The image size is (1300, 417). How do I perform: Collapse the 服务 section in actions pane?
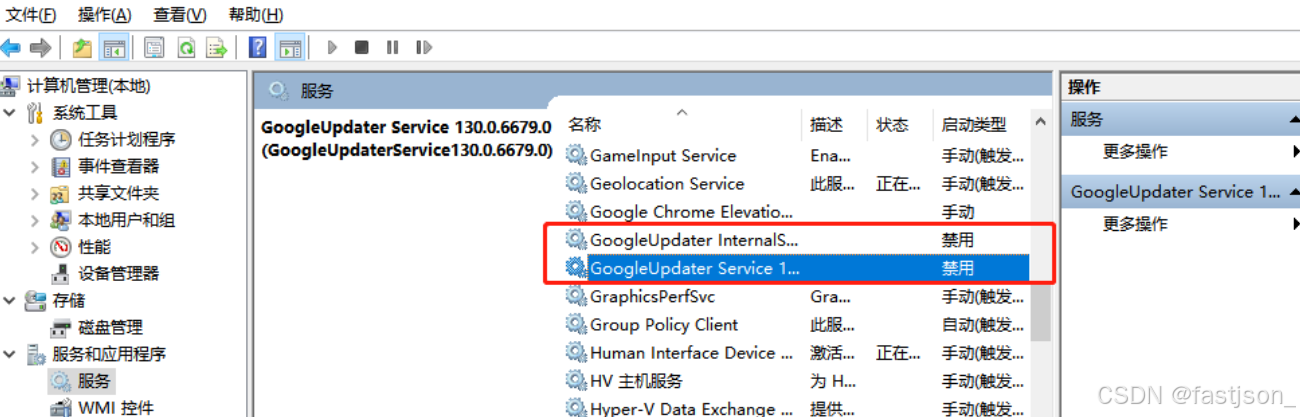tap(1295, 120)
